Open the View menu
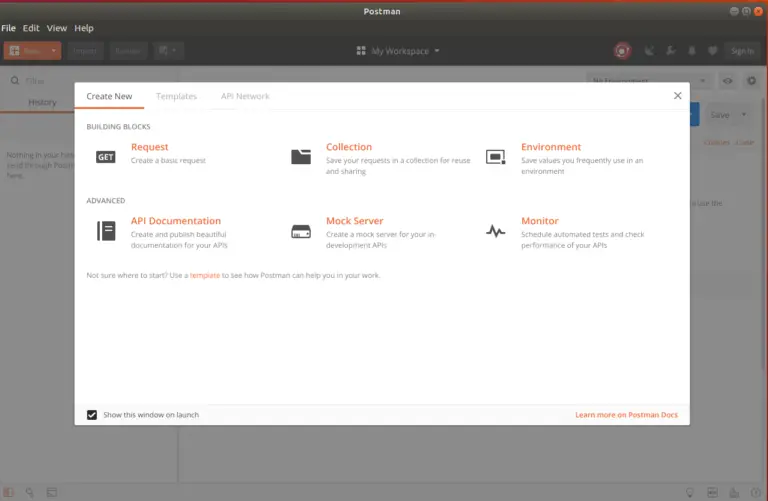768x501 pixels. tap(57, 28)
